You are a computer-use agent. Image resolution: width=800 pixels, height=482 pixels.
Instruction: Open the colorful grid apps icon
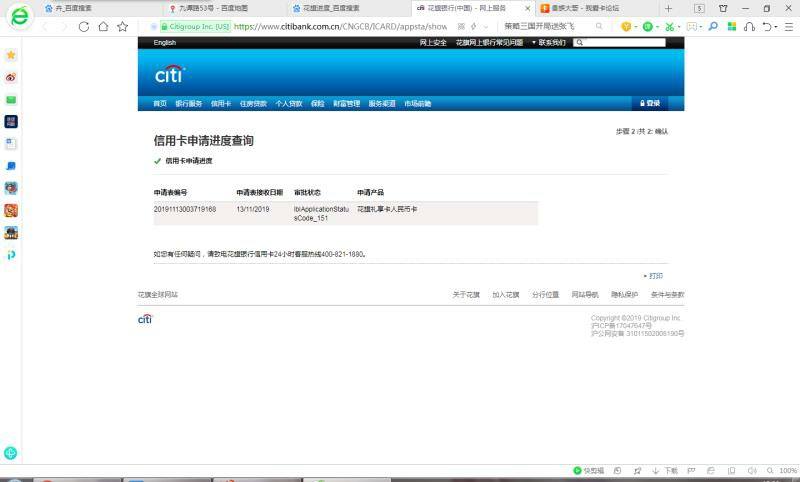click(x=732, y=27)
